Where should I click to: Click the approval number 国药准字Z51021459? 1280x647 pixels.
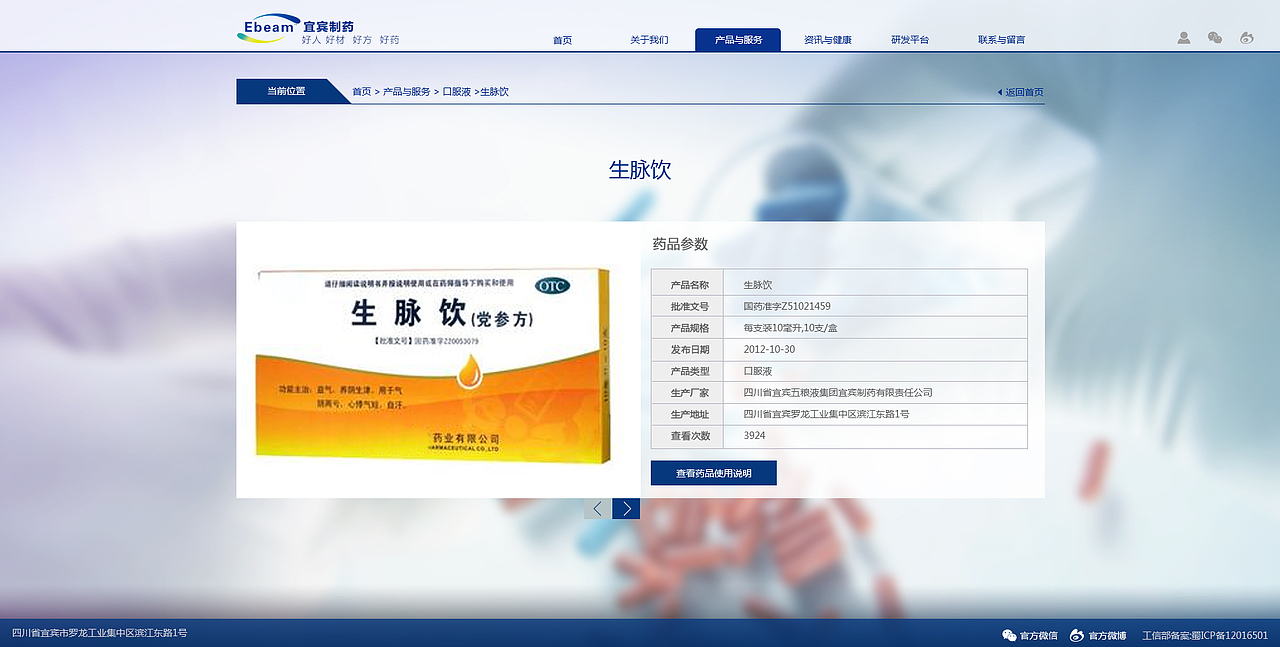[x=787, y=306]
